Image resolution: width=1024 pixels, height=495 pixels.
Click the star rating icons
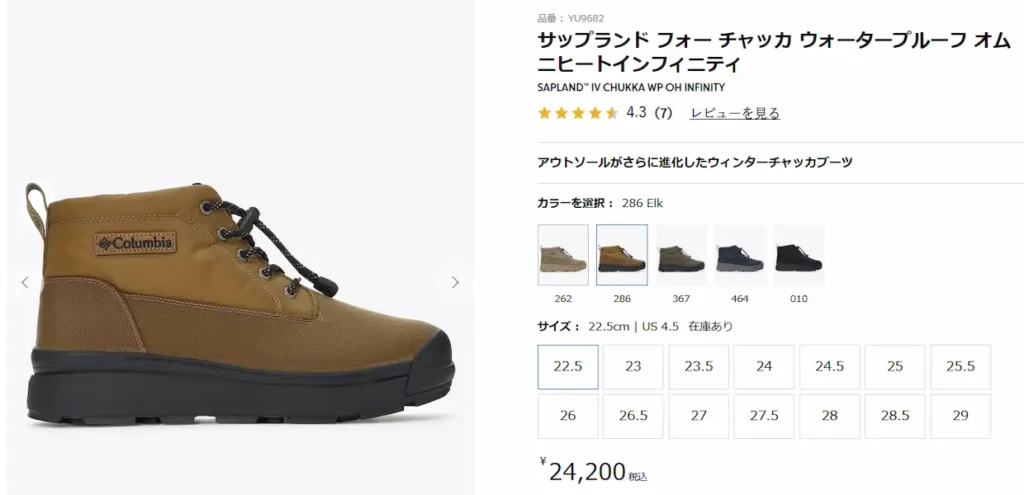pyautogui.click(x=577, y=113)
